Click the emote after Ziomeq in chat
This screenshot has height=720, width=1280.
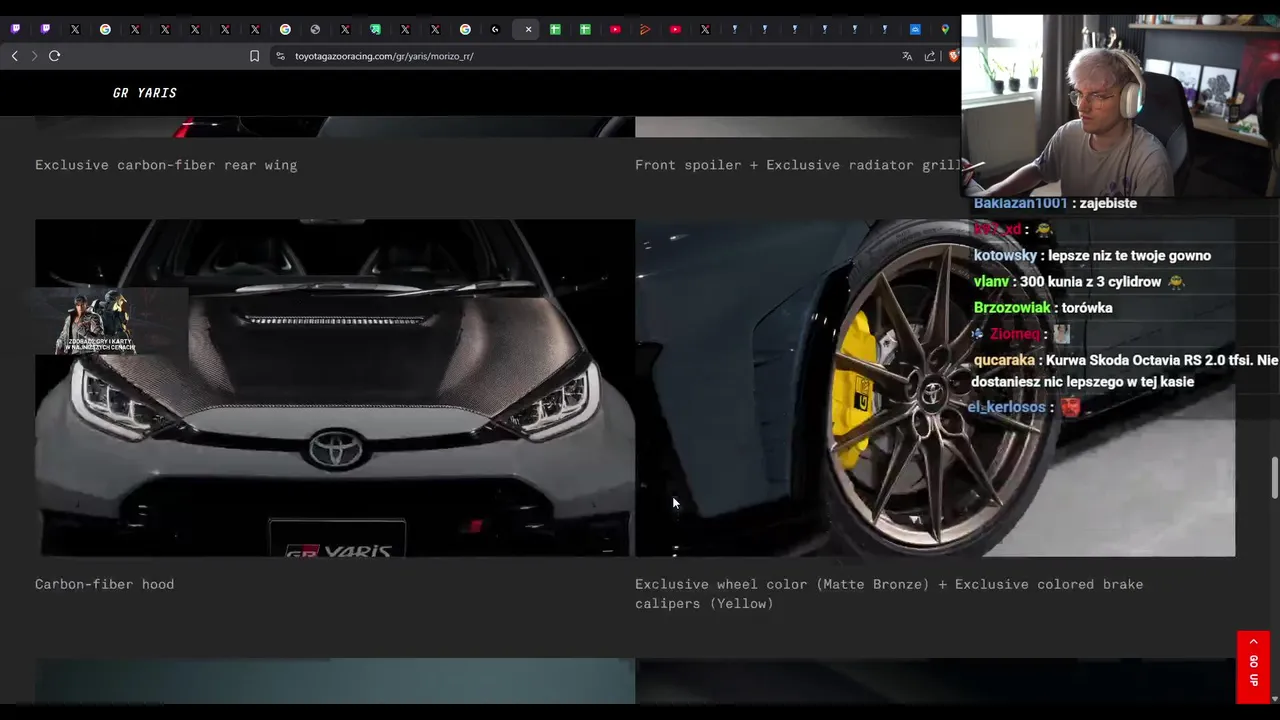[x=1061, y=334]
